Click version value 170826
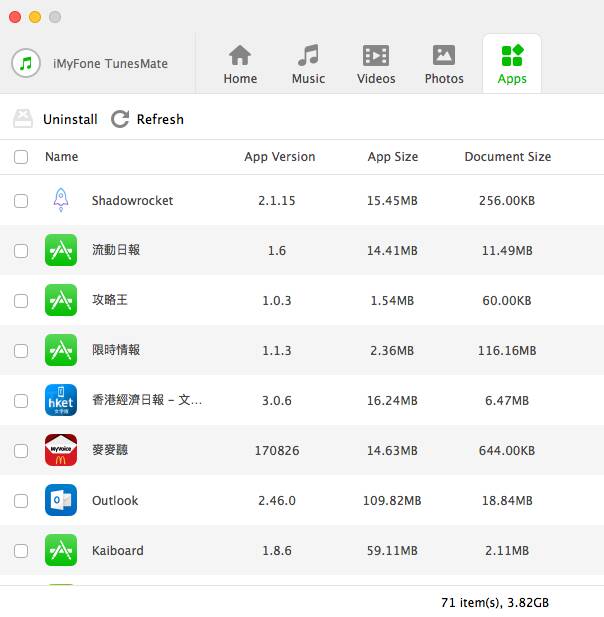604x617 pixels. pyautogui.click(x=277, y=451)
